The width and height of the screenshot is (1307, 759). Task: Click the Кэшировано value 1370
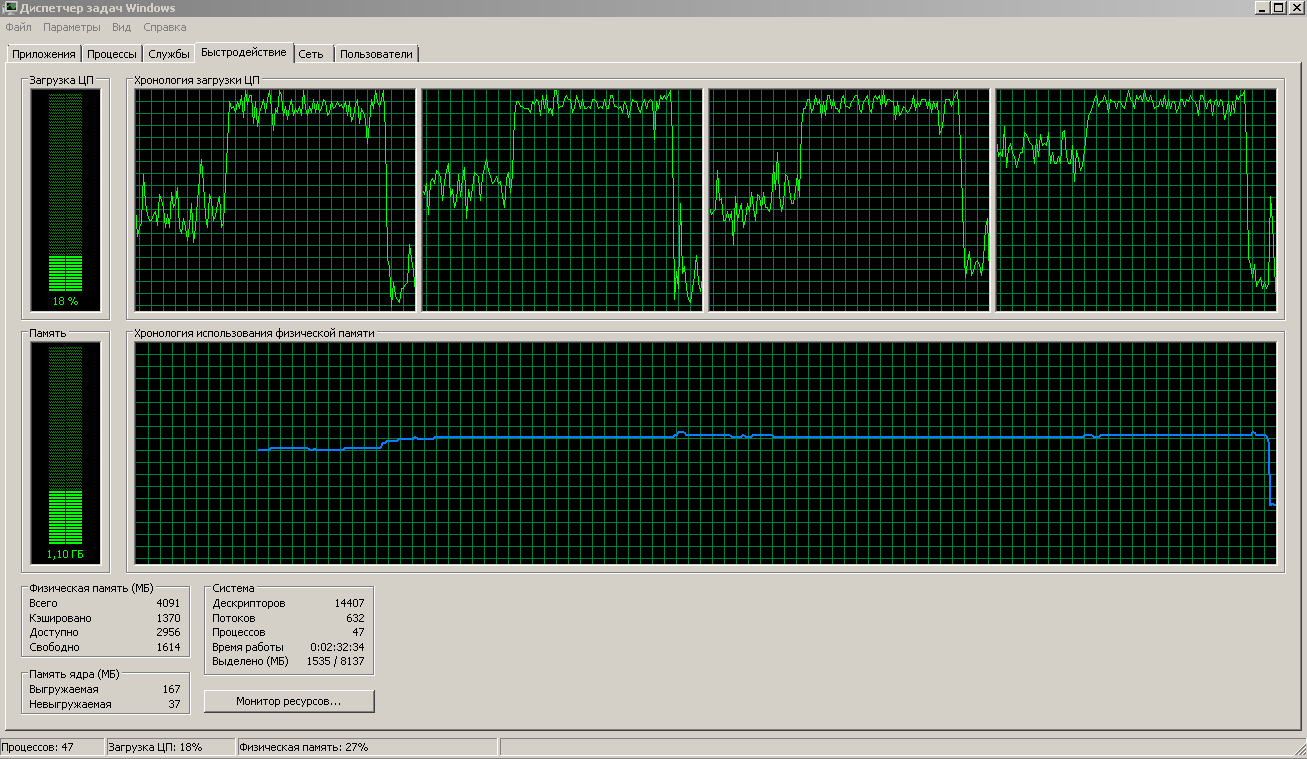click(168, 618)
